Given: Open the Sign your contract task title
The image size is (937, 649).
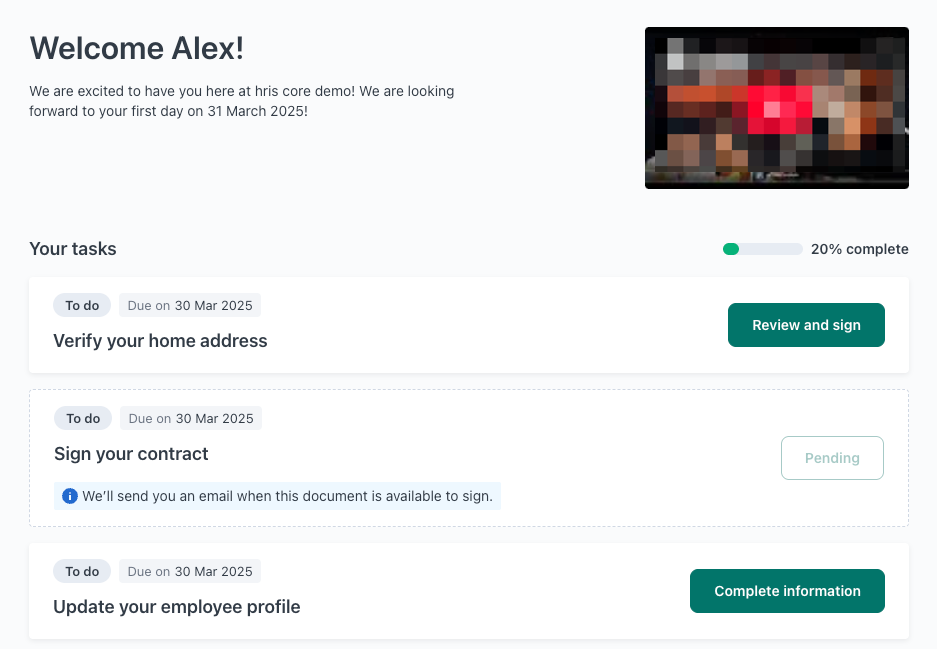Looking at the screenshot, I should (x=131, y=454).
